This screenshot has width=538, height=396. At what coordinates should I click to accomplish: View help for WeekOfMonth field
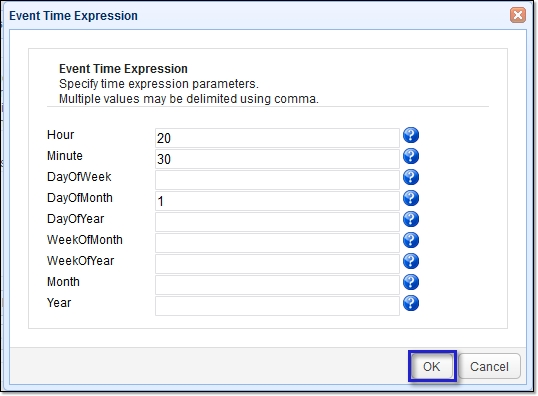(x=411, y=240)
